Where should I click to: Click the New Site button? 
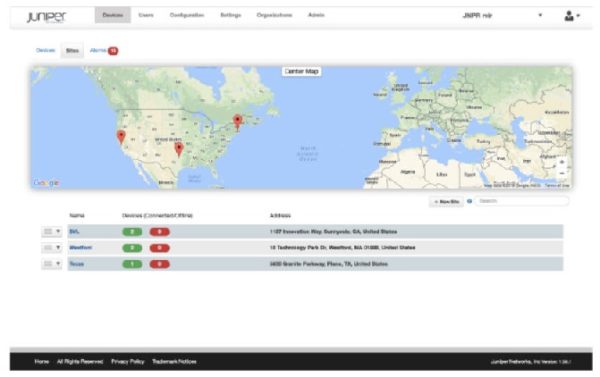(x=447, y=201)
